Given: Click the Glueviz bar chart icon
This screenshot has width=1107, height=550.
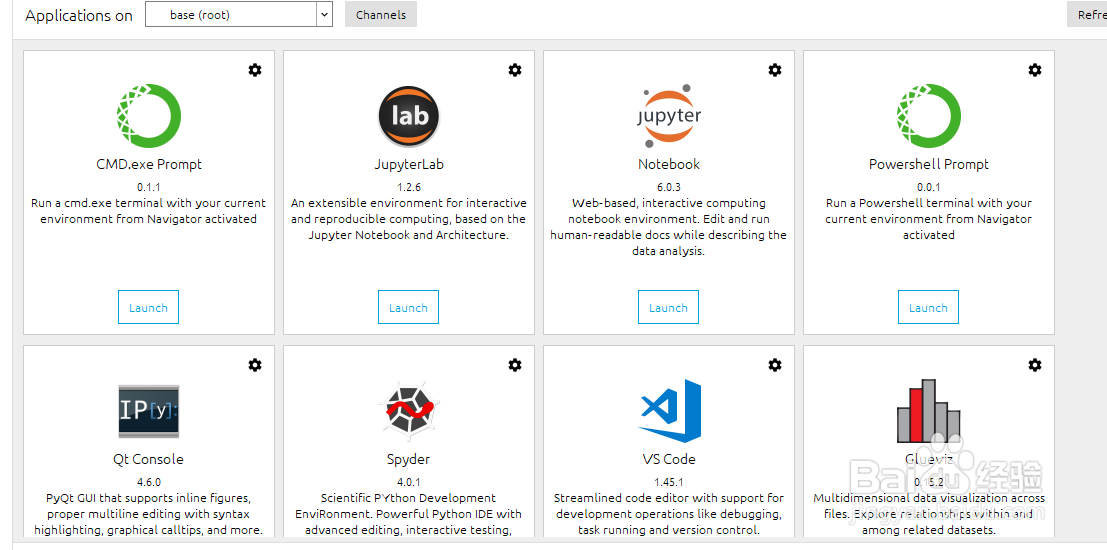Looking at the screenshot, I should click(x=929, y=411).
